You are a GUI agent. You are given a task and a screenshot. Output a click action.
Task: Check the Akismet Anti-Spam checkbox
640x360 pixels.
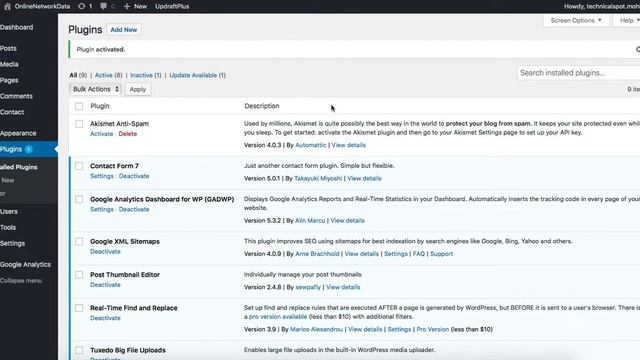pyautogui.click(x=79, y=124)
